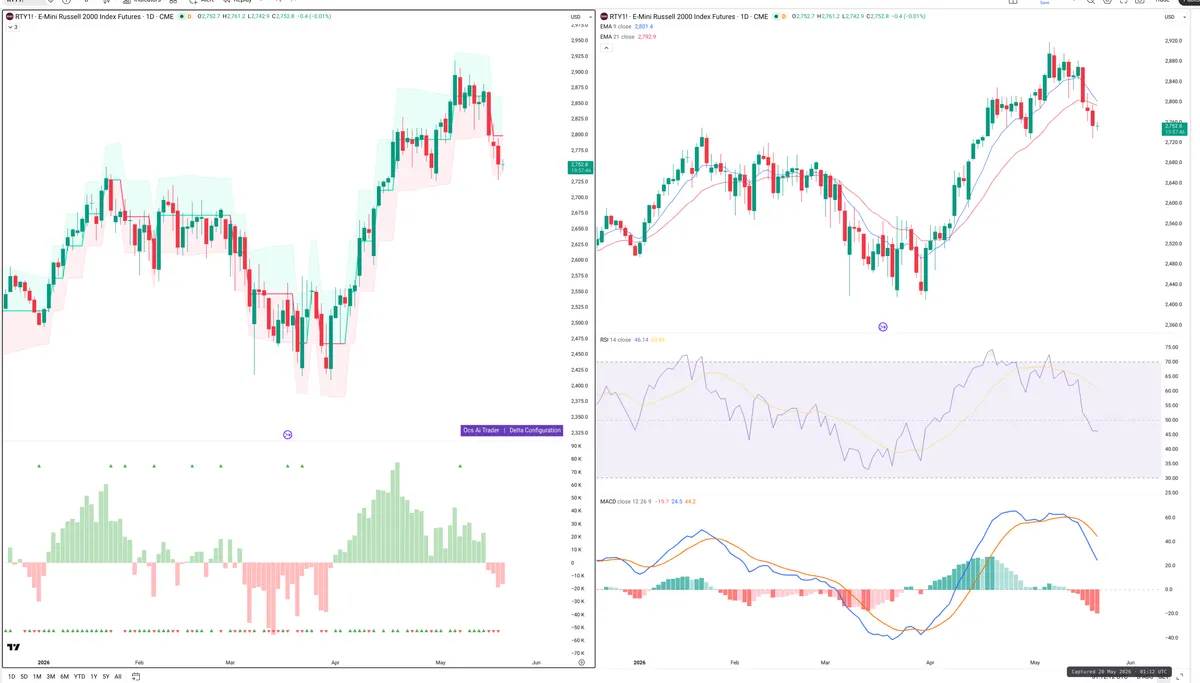Select the 5Y time range

[x=106, y=677]
